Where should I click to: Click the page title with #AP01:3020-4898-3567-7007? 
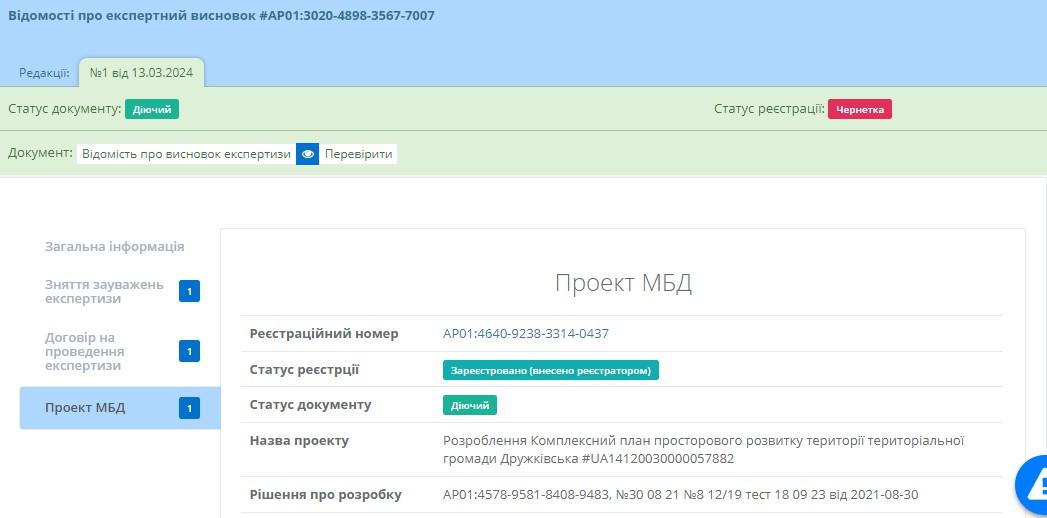coord(221,16)
